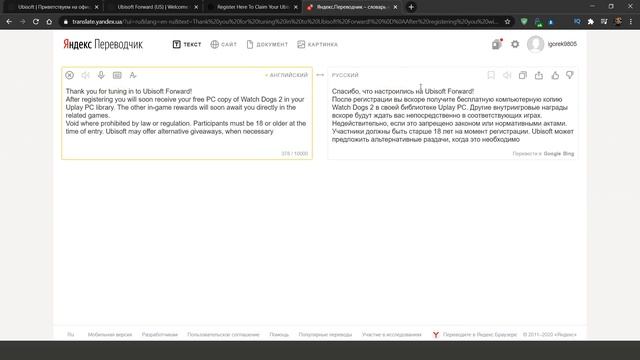This screenshot has height=360, width=640.
Task: Open Разработчикам footer link
Action: pos(160,334)
